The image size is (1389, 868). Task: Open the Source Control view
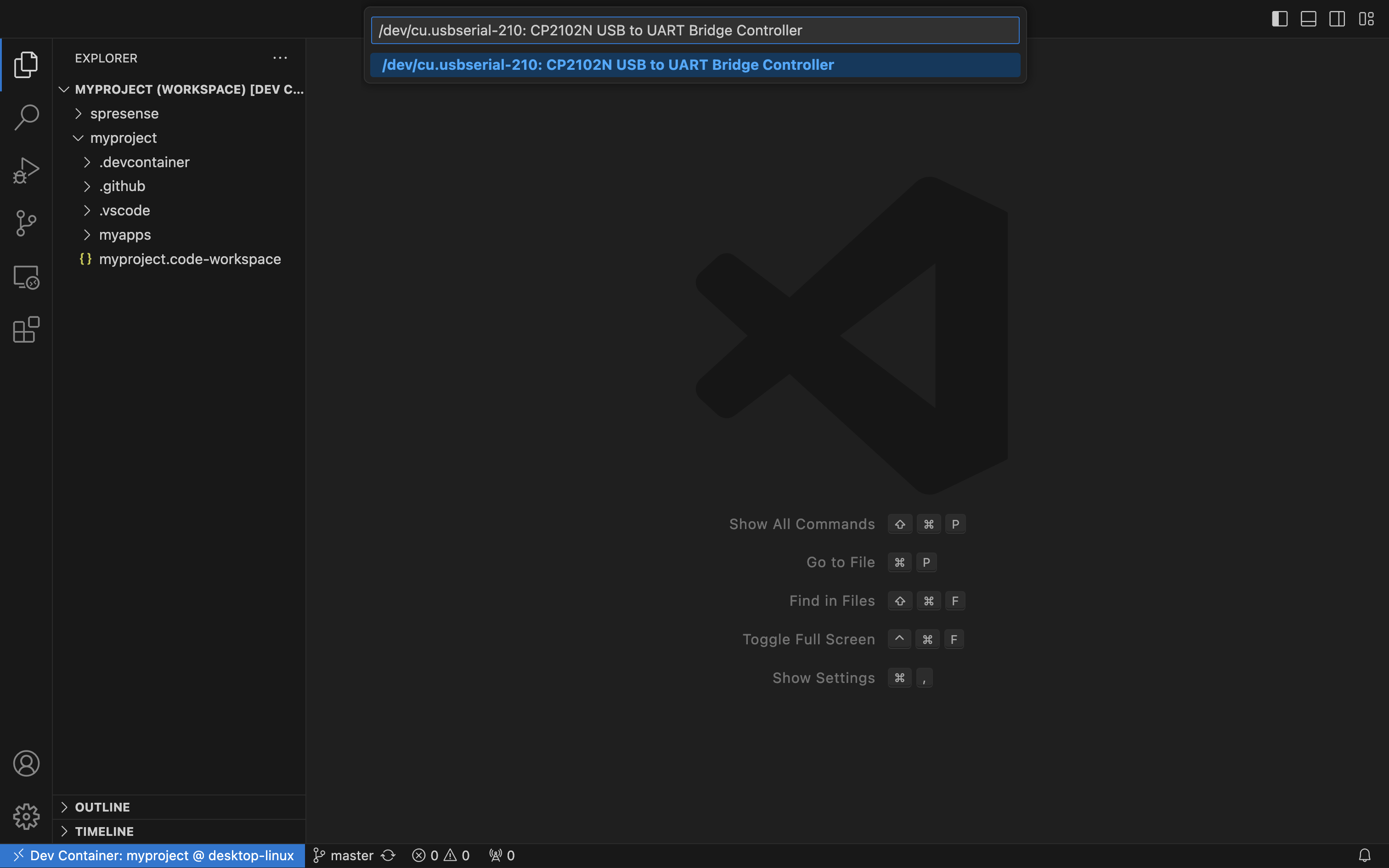click(26, 223)
